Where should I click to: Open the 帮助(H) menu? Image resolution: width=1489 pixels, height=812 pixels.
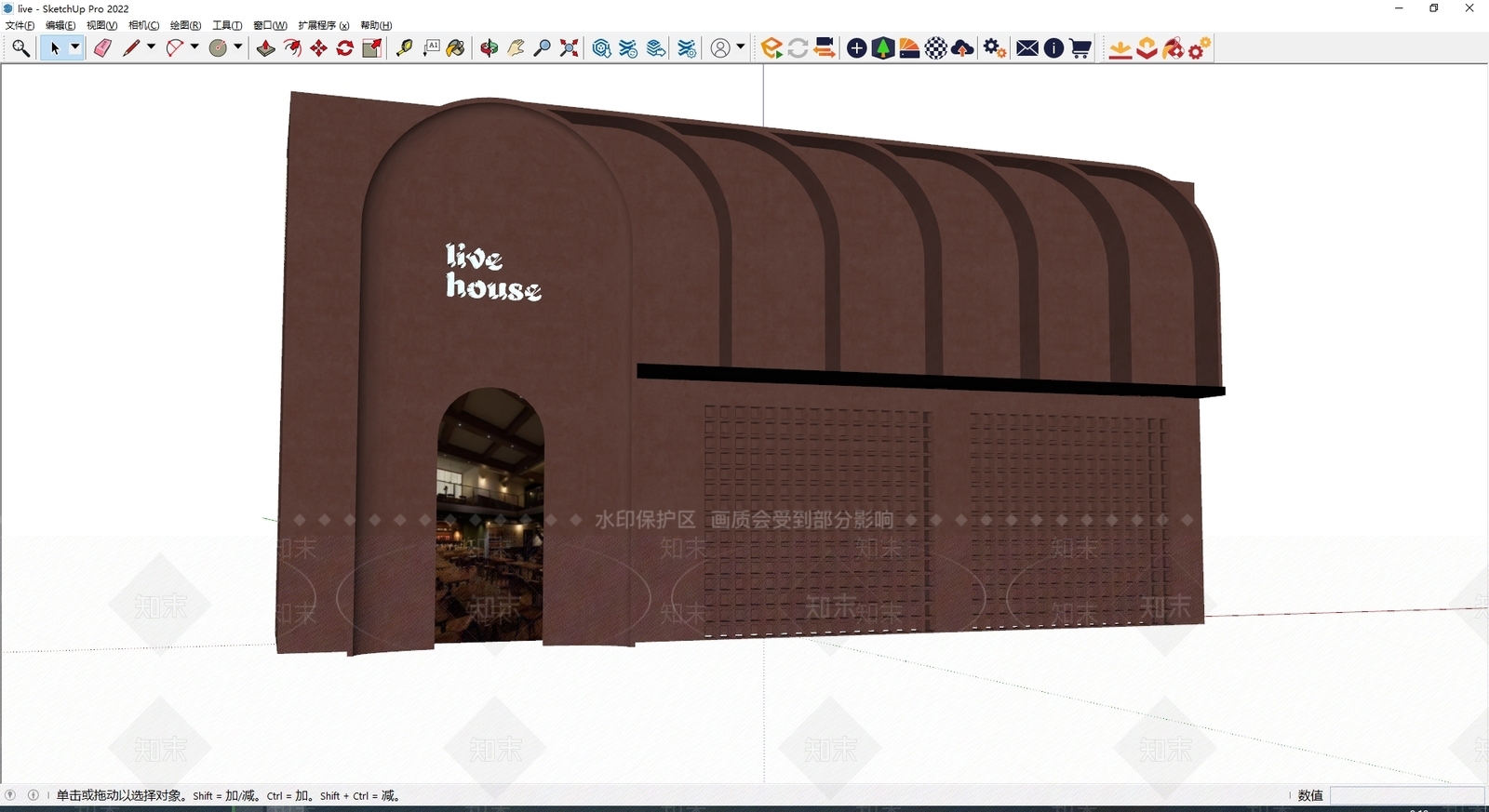[376, 25]
